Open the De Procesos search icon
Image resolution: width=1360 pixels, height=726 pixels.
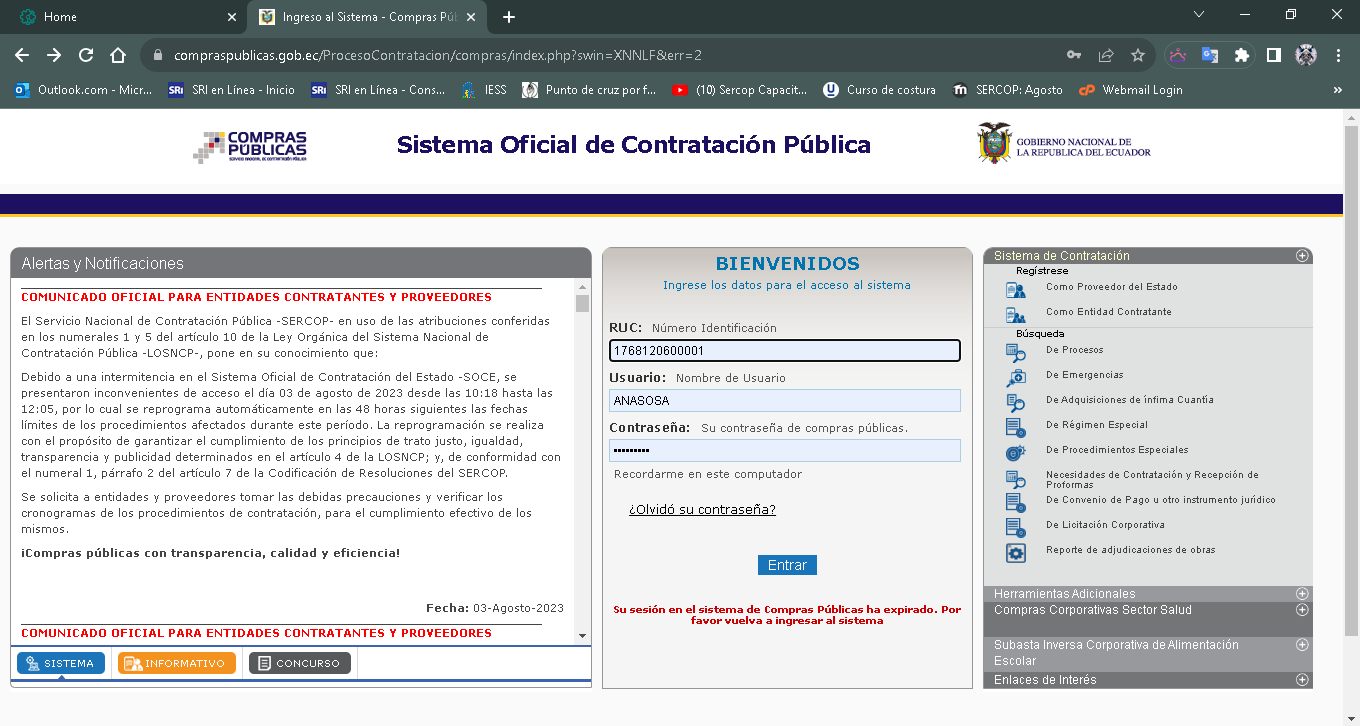pyautogui.click(x=1015, y=352)
